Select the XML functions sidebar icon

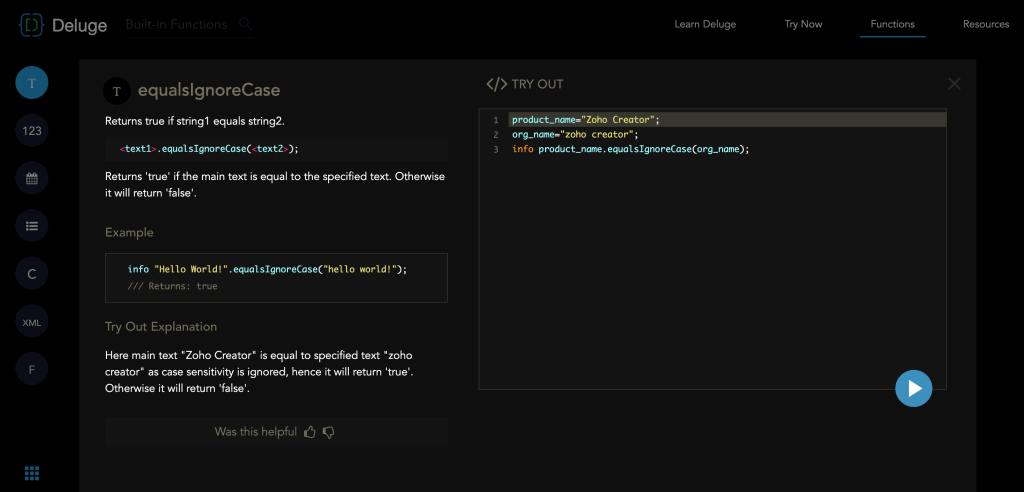pos(32,322)
